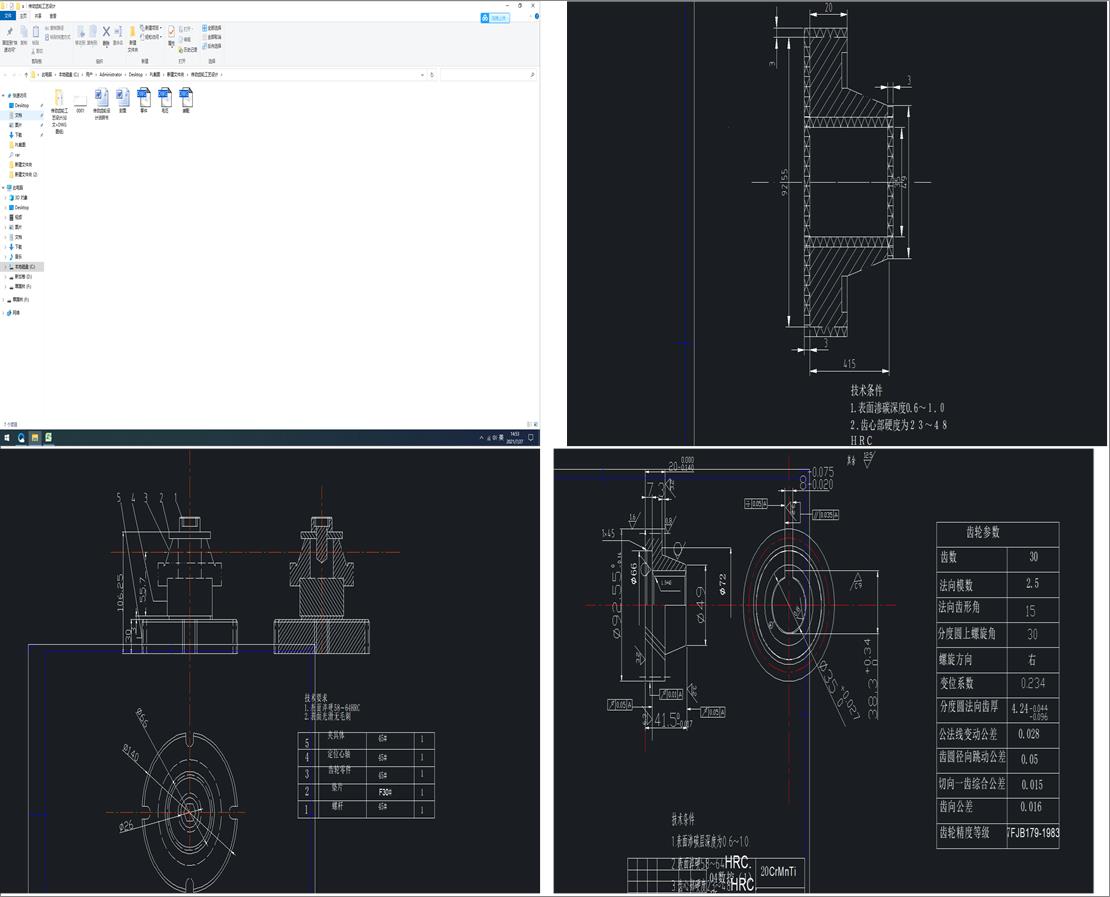Click the Copy icon in the Clipboard group
The width and height of the screenshot is (1110, 897).
pos(23,33)
